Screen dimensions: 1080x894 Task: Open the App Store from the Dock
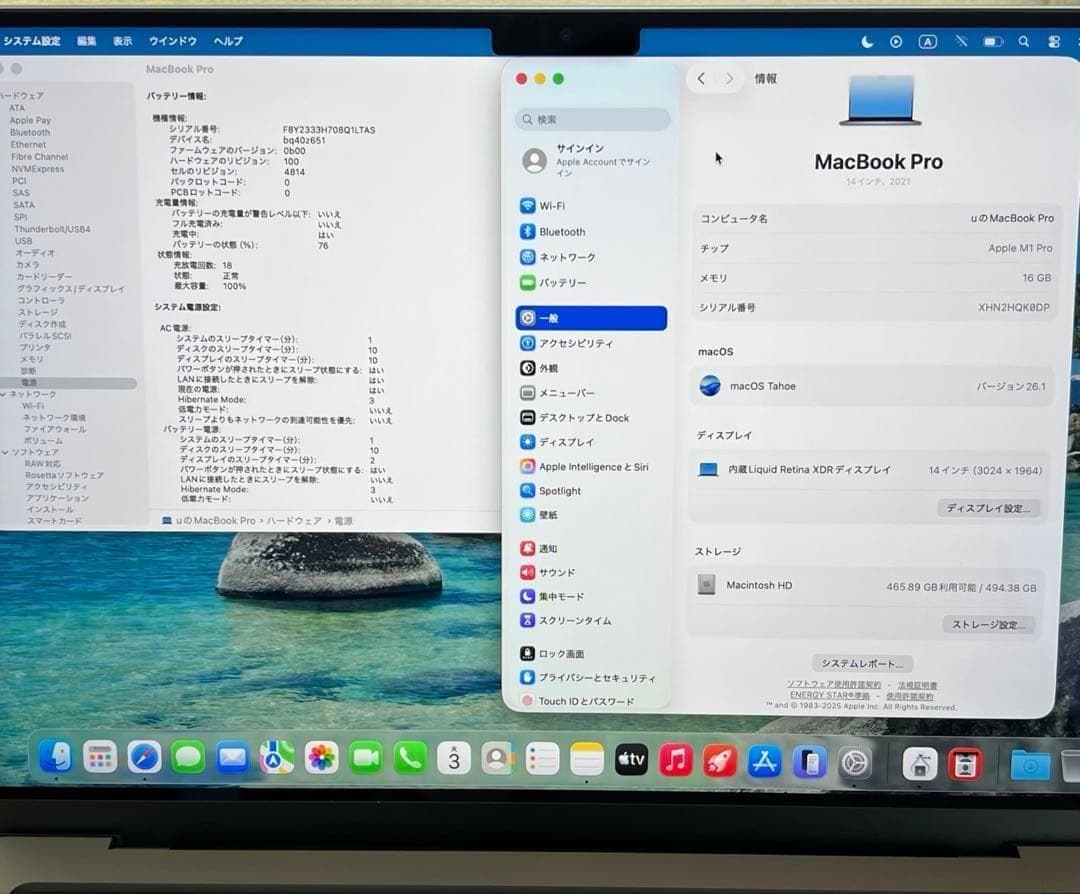point(766,763)
